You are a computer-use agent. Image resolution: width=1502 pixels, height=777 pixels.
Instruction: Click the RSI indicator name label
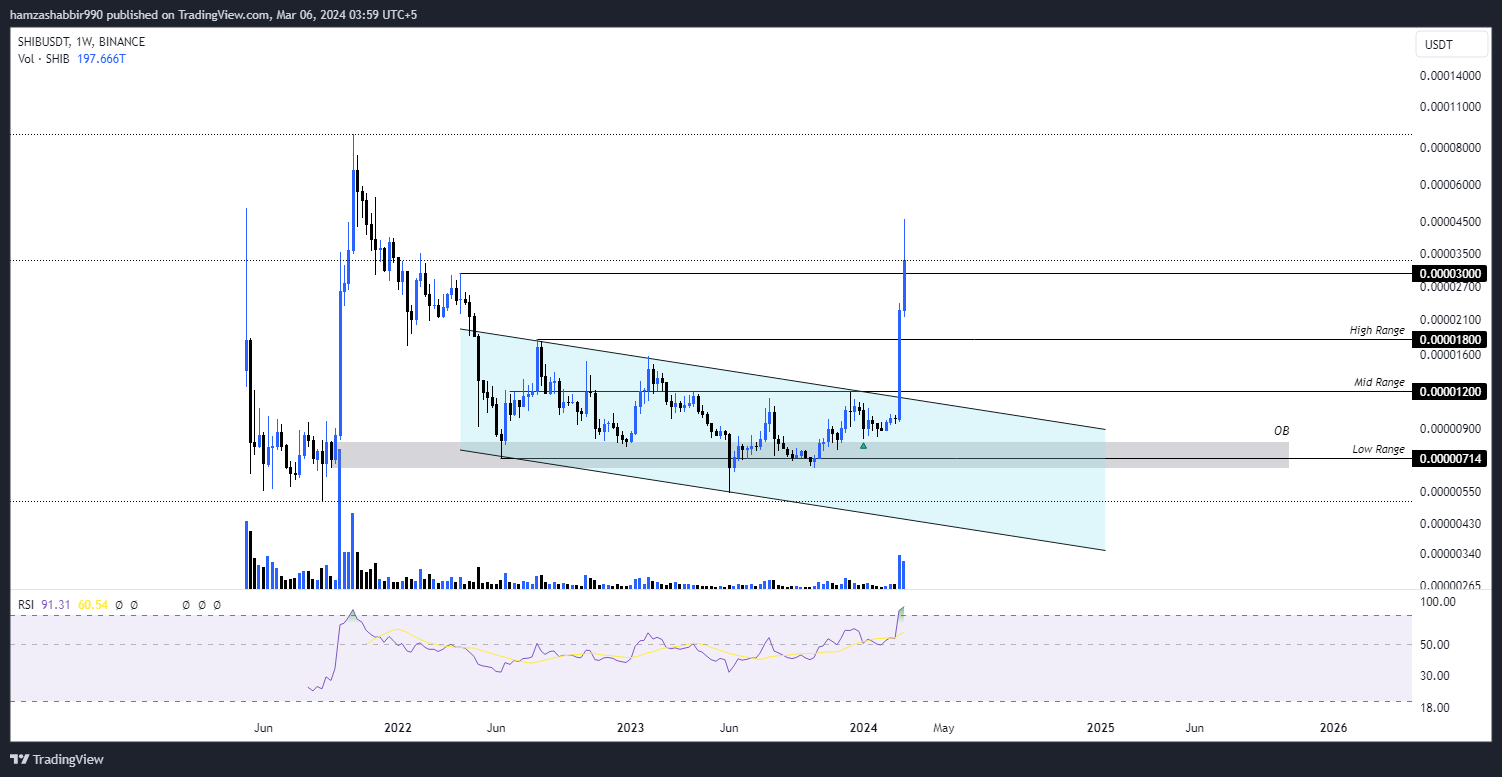point(26,605)
